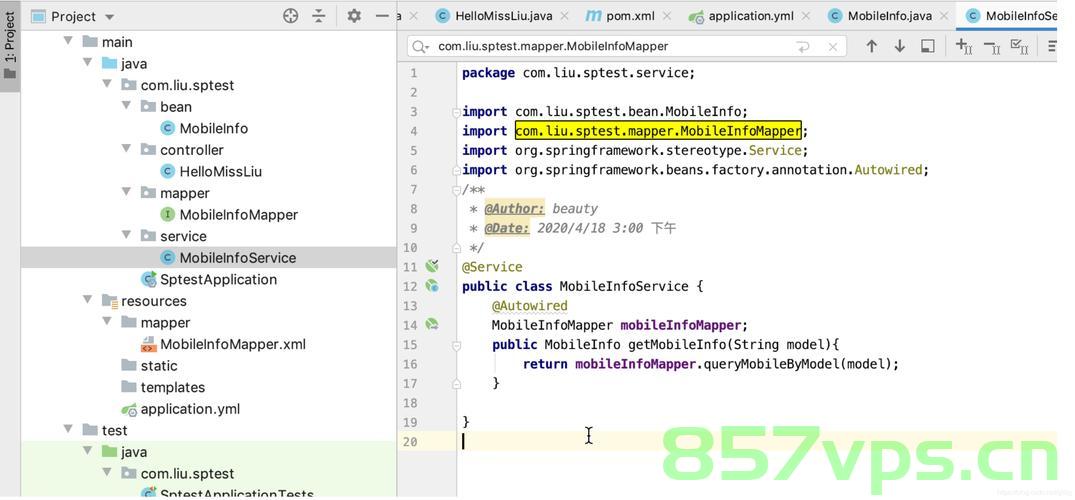
Task: Fold getMobileInfo method at line 15
Action: (x=456, y=344)
